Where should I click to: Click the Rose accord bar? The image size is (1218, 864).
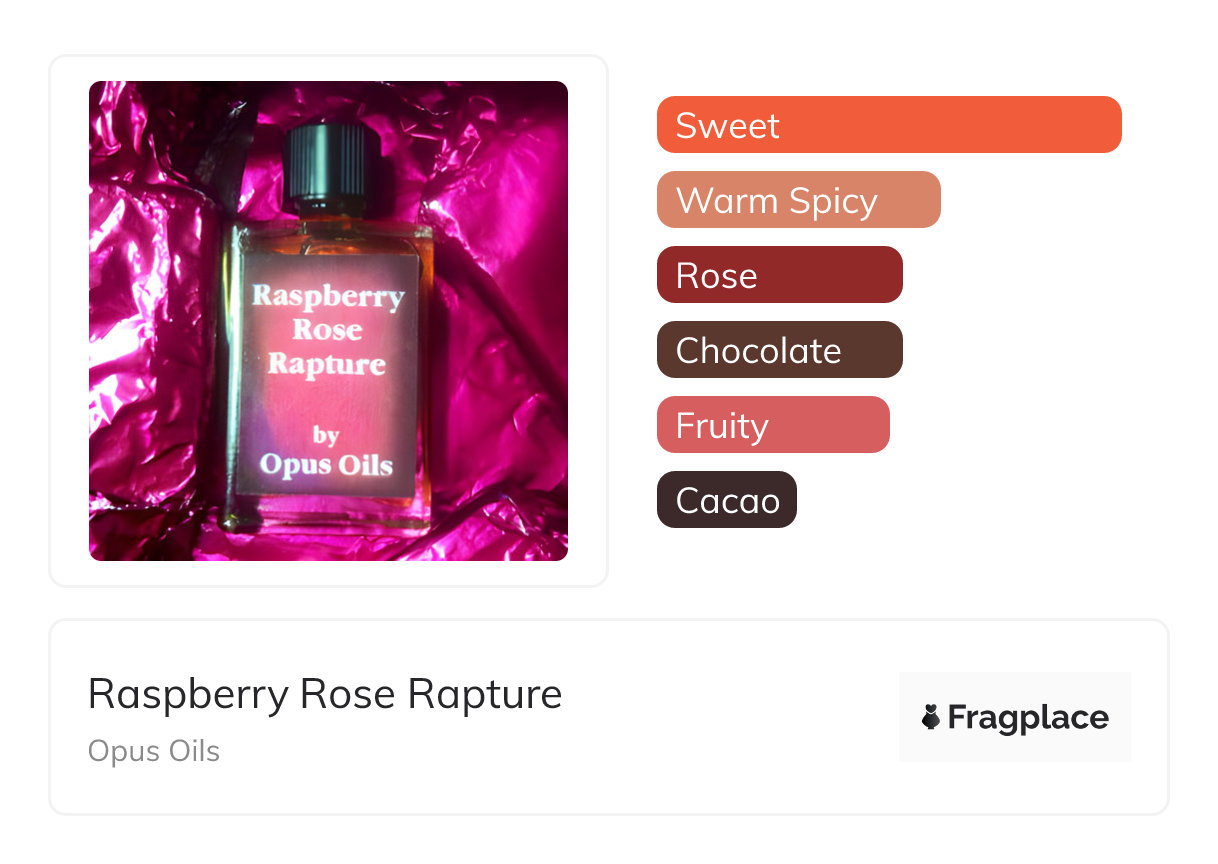pos(780,275)
